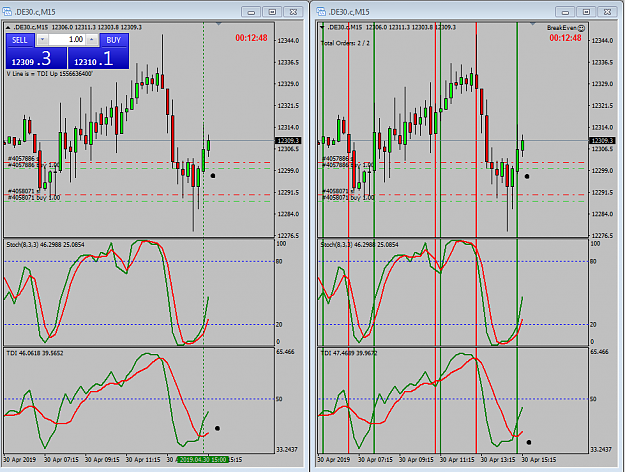Expand one-click trading panel arrow in right chart
The width and height of the screenshot is (625, 472).
[322, 28]
